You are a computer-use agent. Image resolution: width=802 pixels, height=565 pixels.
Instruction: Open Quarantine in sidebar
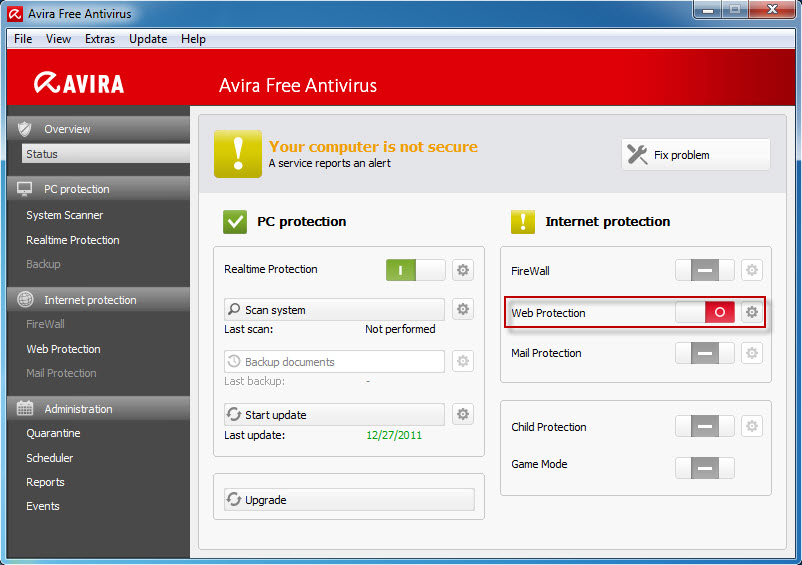(53, 433)
